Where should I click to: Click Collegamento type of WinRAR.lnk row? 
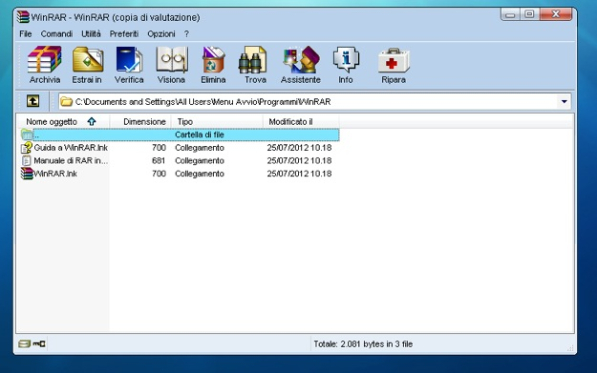click(x=200, y=174)
